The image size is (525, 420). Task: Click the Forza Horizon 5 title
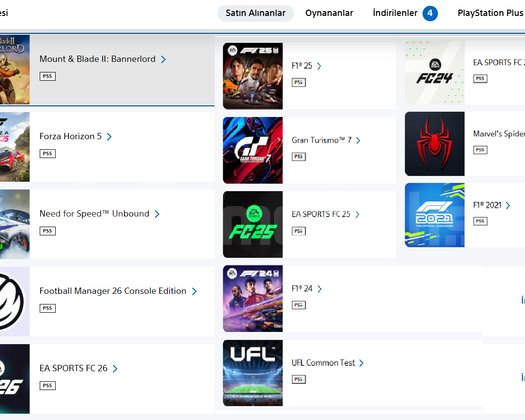pyautogui.click(x=70, y=136)
